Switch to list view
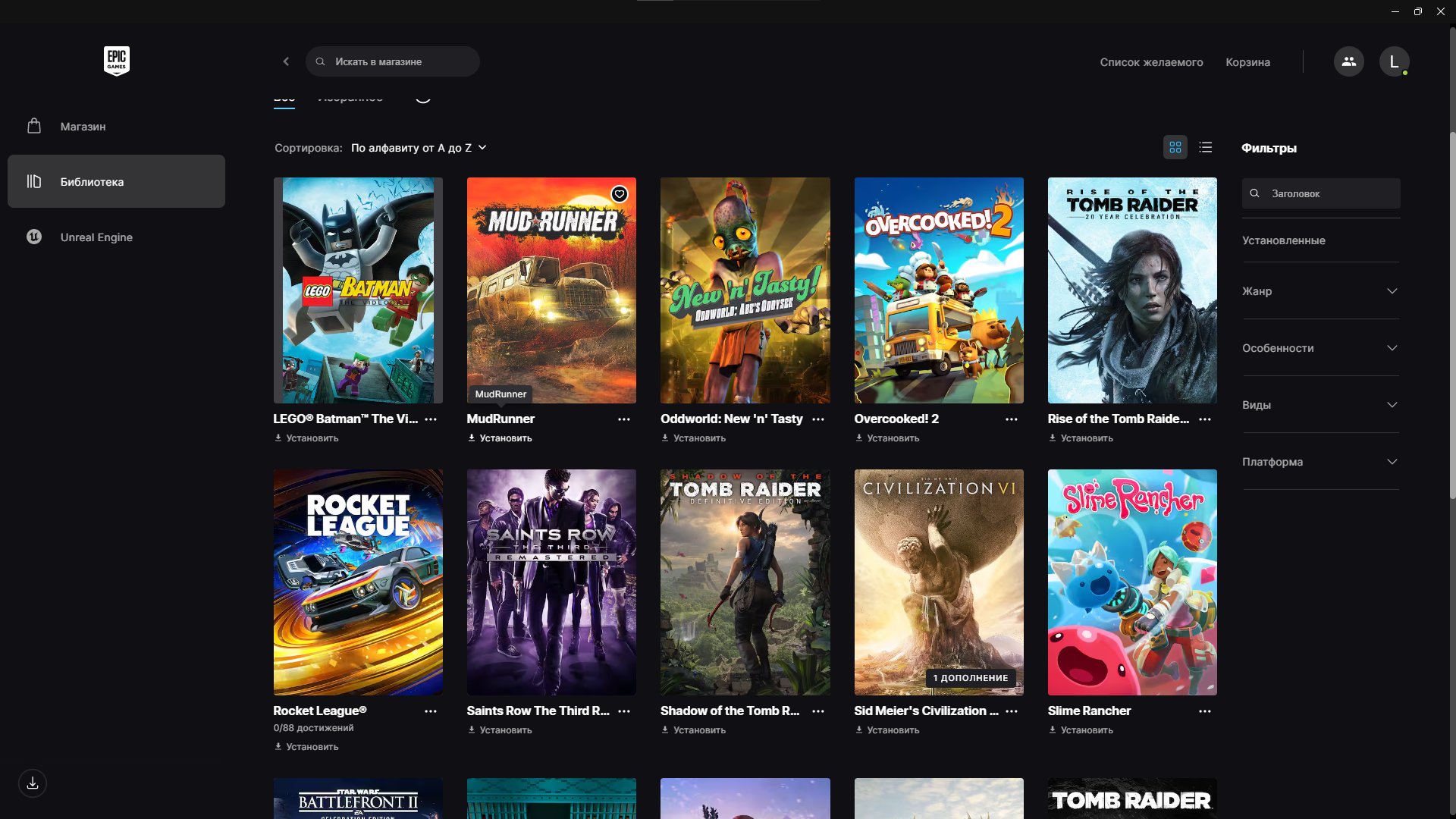Screen dimensions: 1456x819 pyautogui.click(x=1206, y=147)
